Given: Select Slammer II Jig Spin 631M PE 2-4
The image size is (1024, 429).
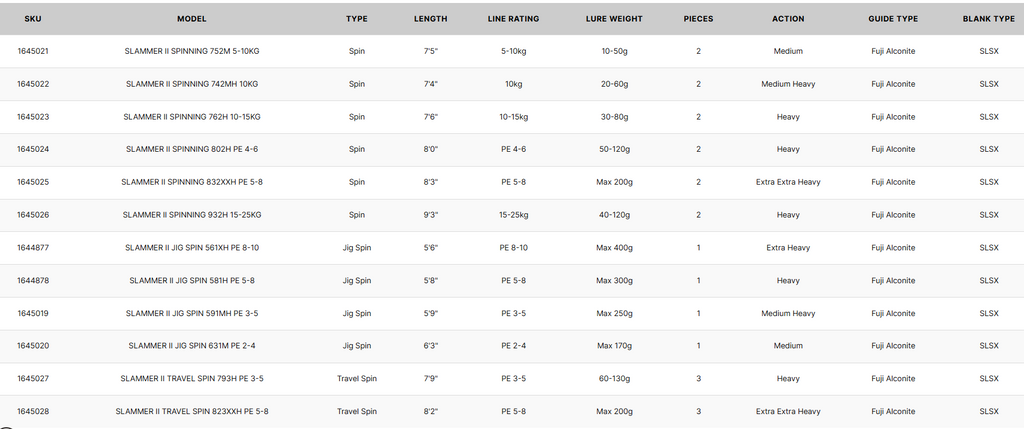Looking at the screenshot, I should [x=191, y=346].
